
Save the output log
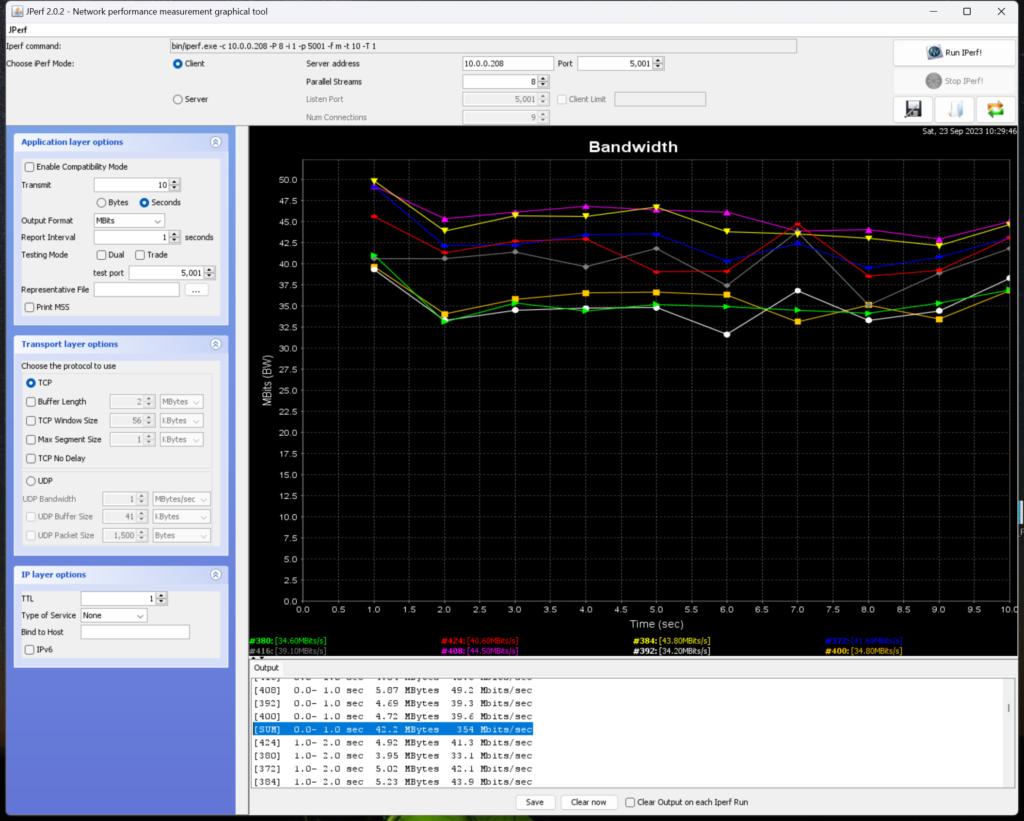(x=534, y=802)
